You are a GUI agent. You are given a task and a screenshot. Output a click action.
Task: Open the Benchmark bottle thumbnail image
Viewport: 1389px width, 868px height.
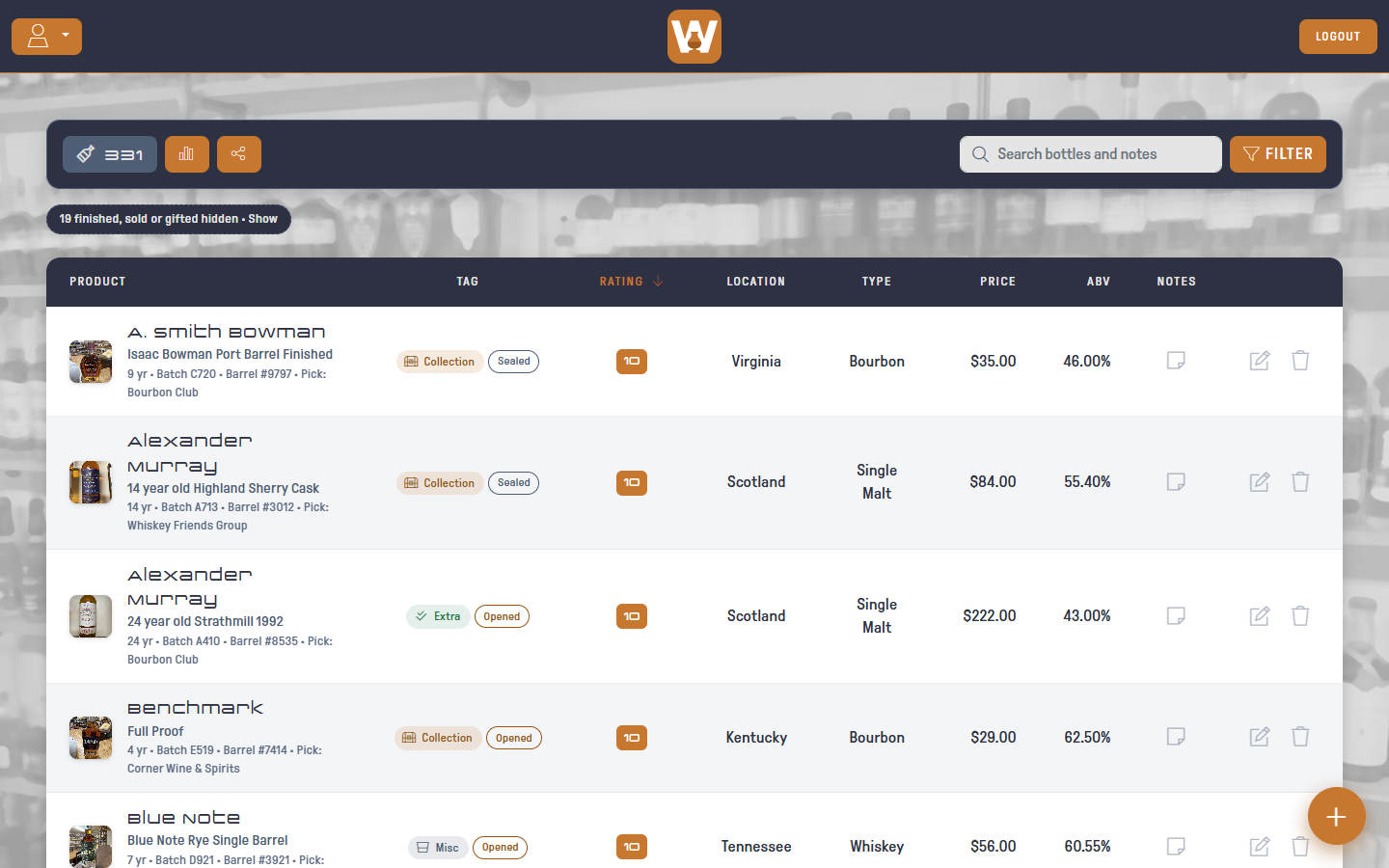click(x=91, y=738)
